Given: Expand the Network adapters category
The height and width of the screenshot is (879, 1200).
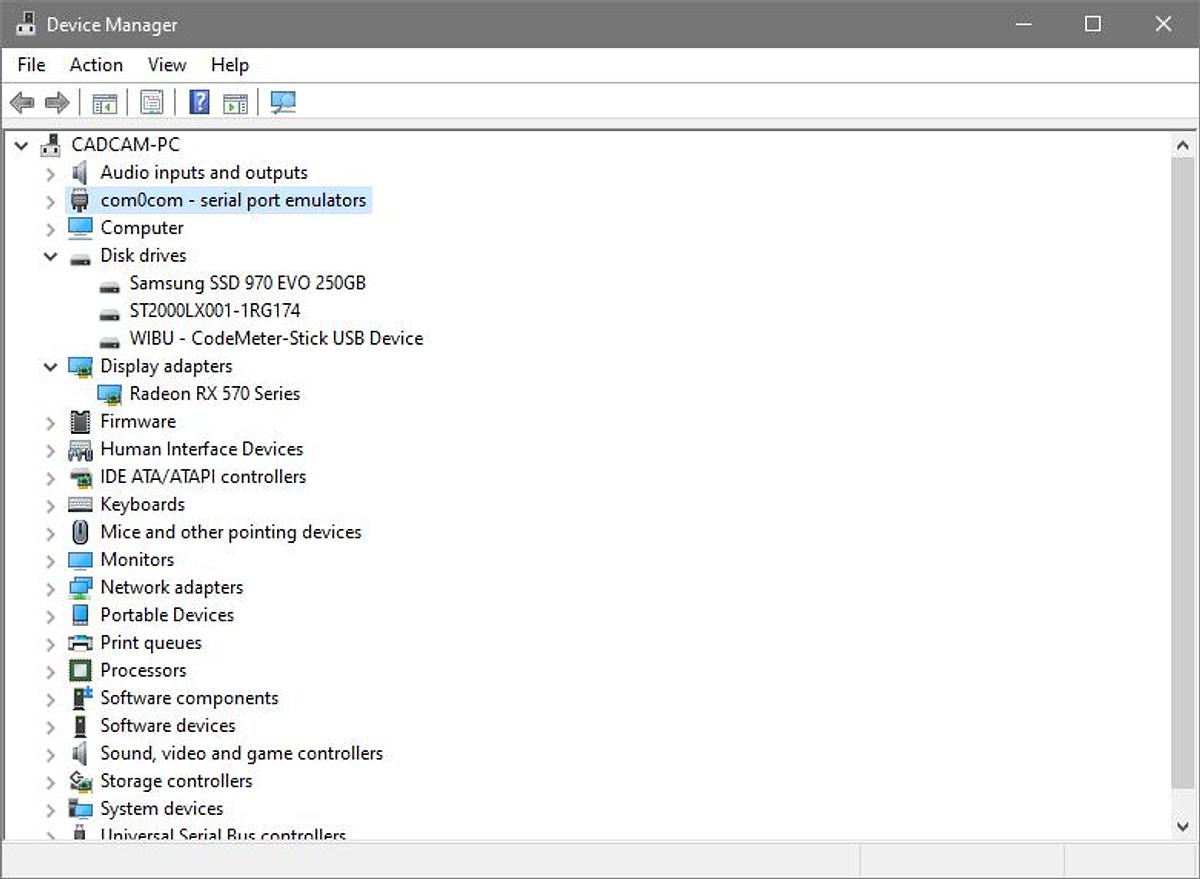Looking at the screenshot, I should tap(50, 588).
